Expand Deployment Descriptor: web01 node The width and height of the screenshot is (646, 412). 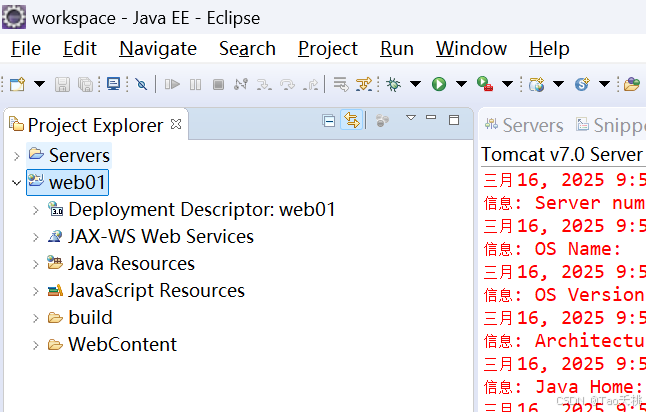point(36,210)
